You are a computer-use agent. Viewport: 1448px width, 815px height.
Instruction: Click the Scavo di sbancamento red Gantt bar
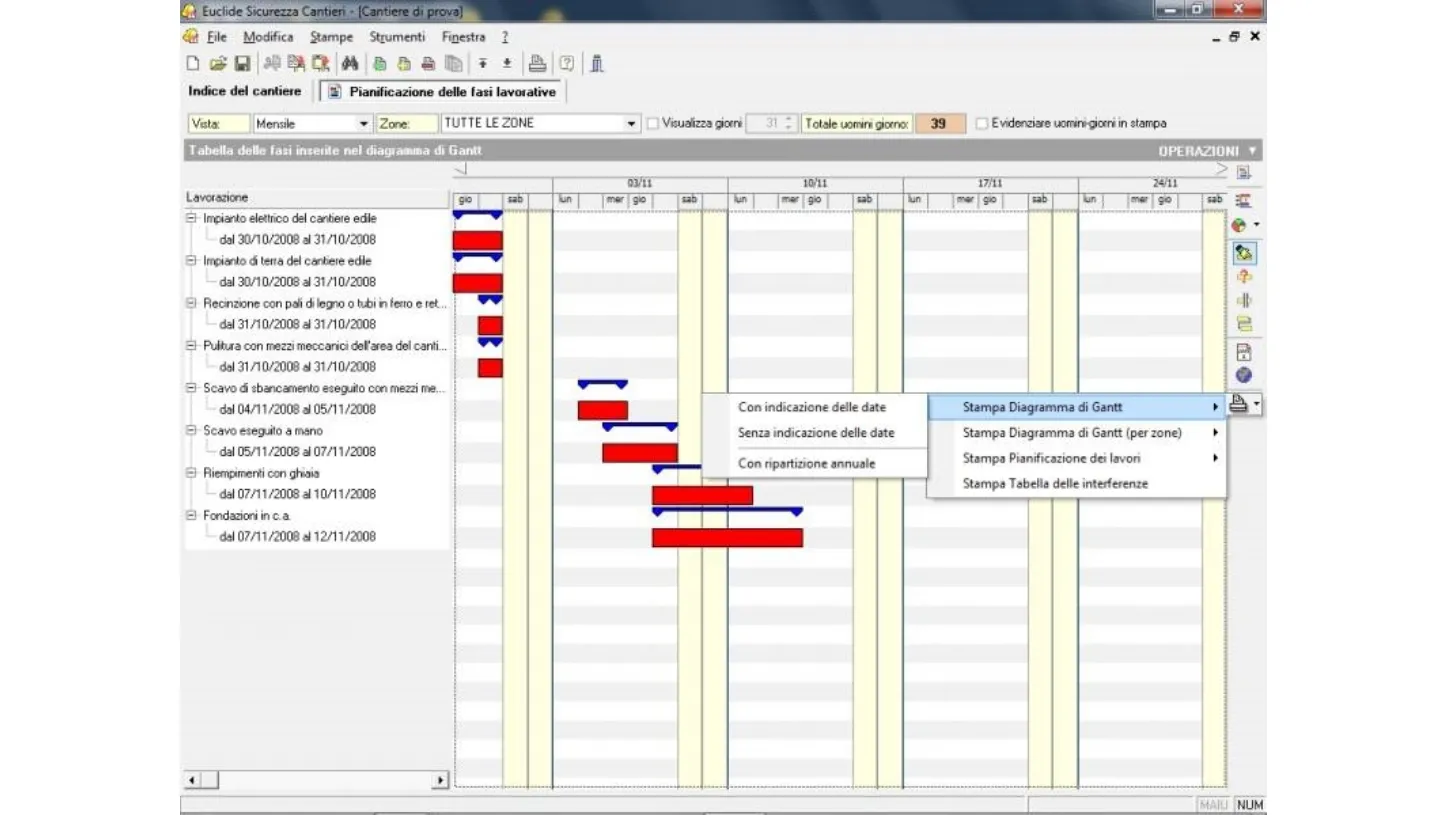[603, 410]
